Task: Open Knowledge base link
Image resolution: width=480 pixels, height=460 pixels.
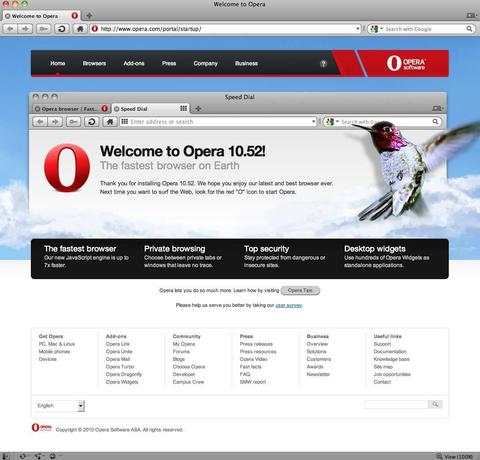Action: tap(392, 359)
